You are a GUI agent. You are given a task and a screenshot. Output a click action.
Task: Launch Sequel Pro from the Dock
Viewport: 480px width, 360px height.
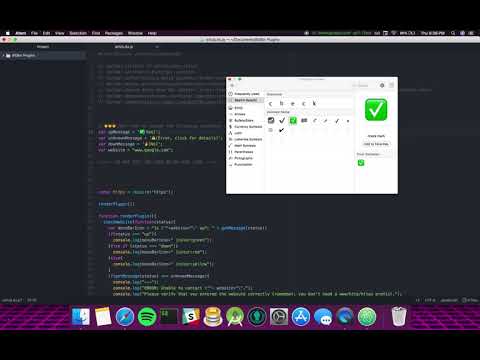coord(213,317)
